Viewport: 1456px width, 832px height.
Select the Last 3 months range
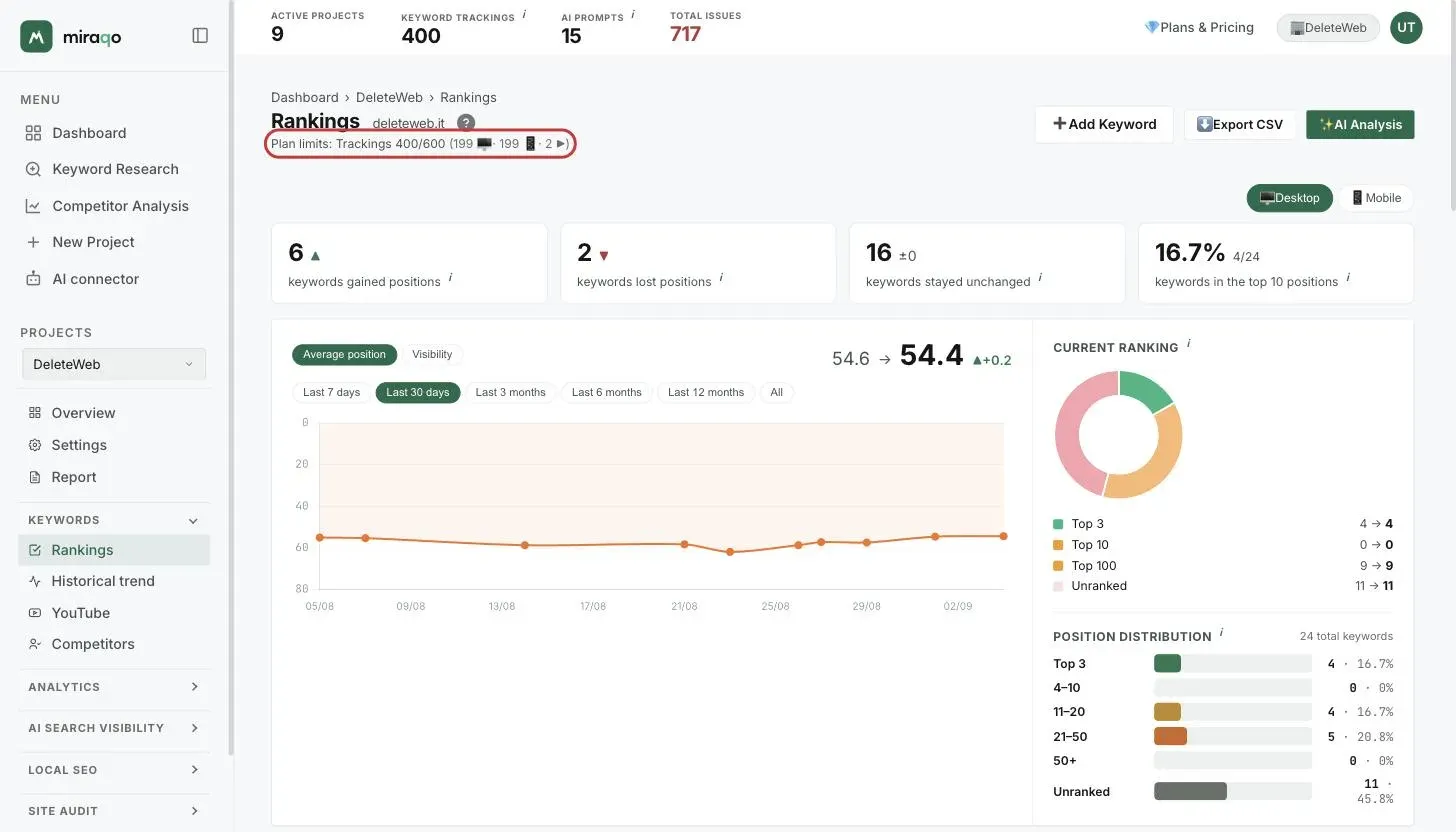510,393
